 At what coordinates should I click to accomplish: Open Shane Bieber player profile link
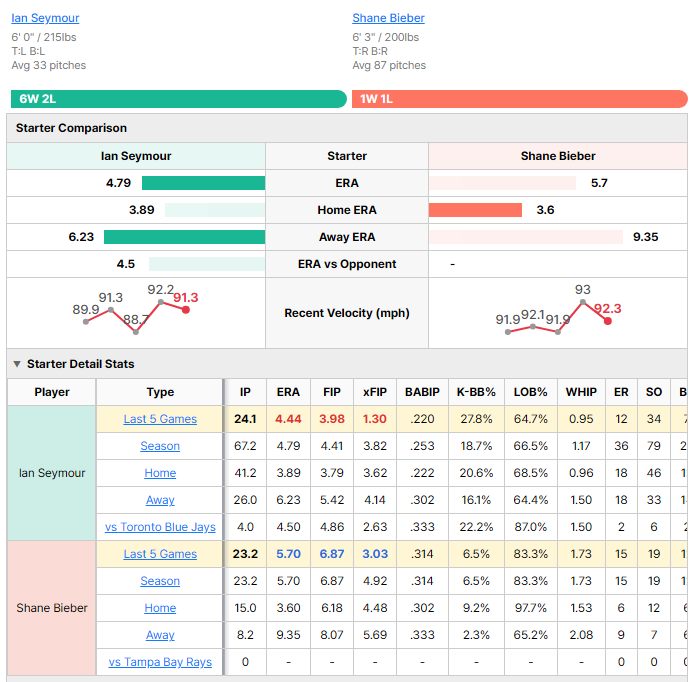[x=388, y=18]
